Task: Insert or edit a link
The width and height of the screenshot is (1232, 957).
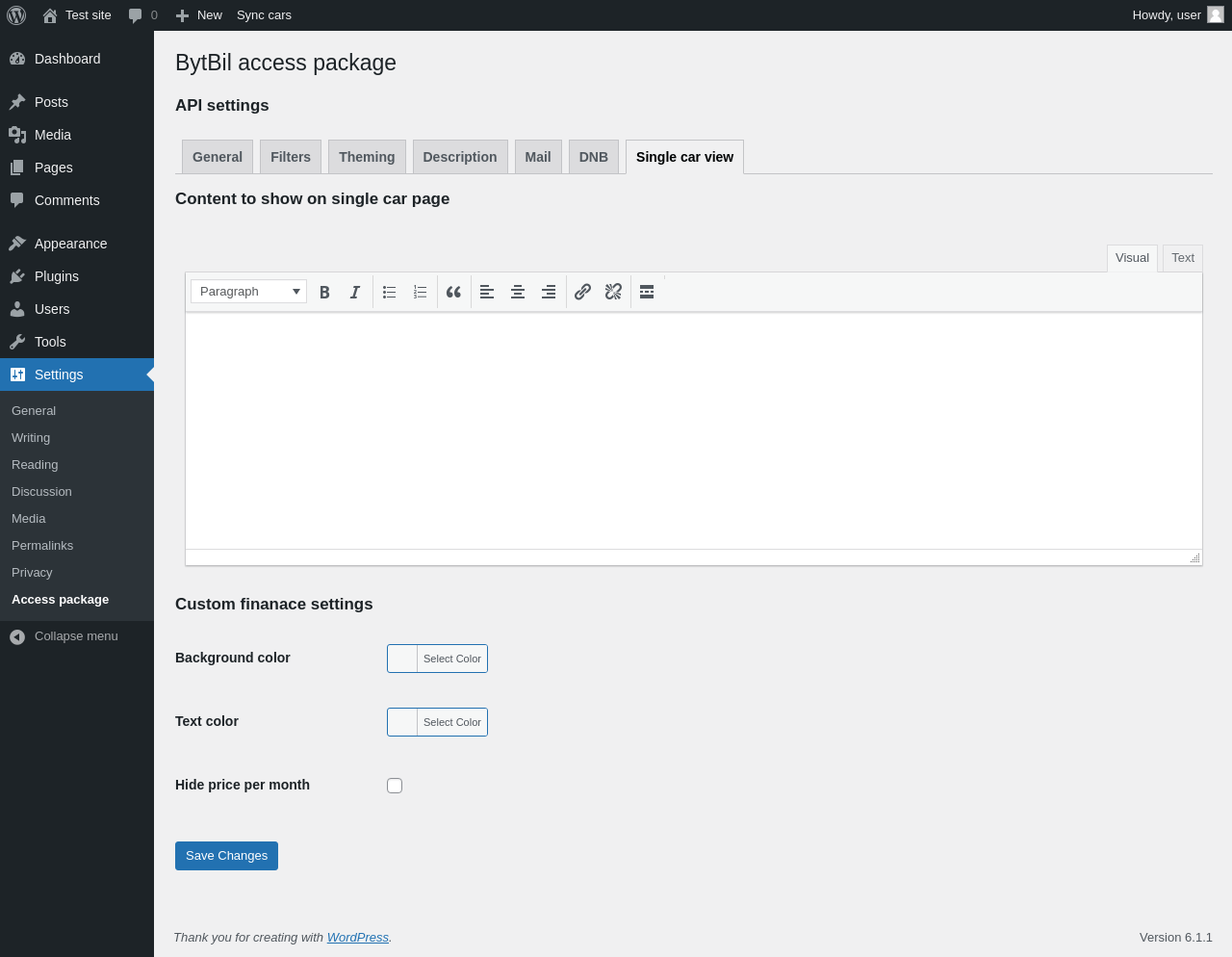Action: coord(582,292)
